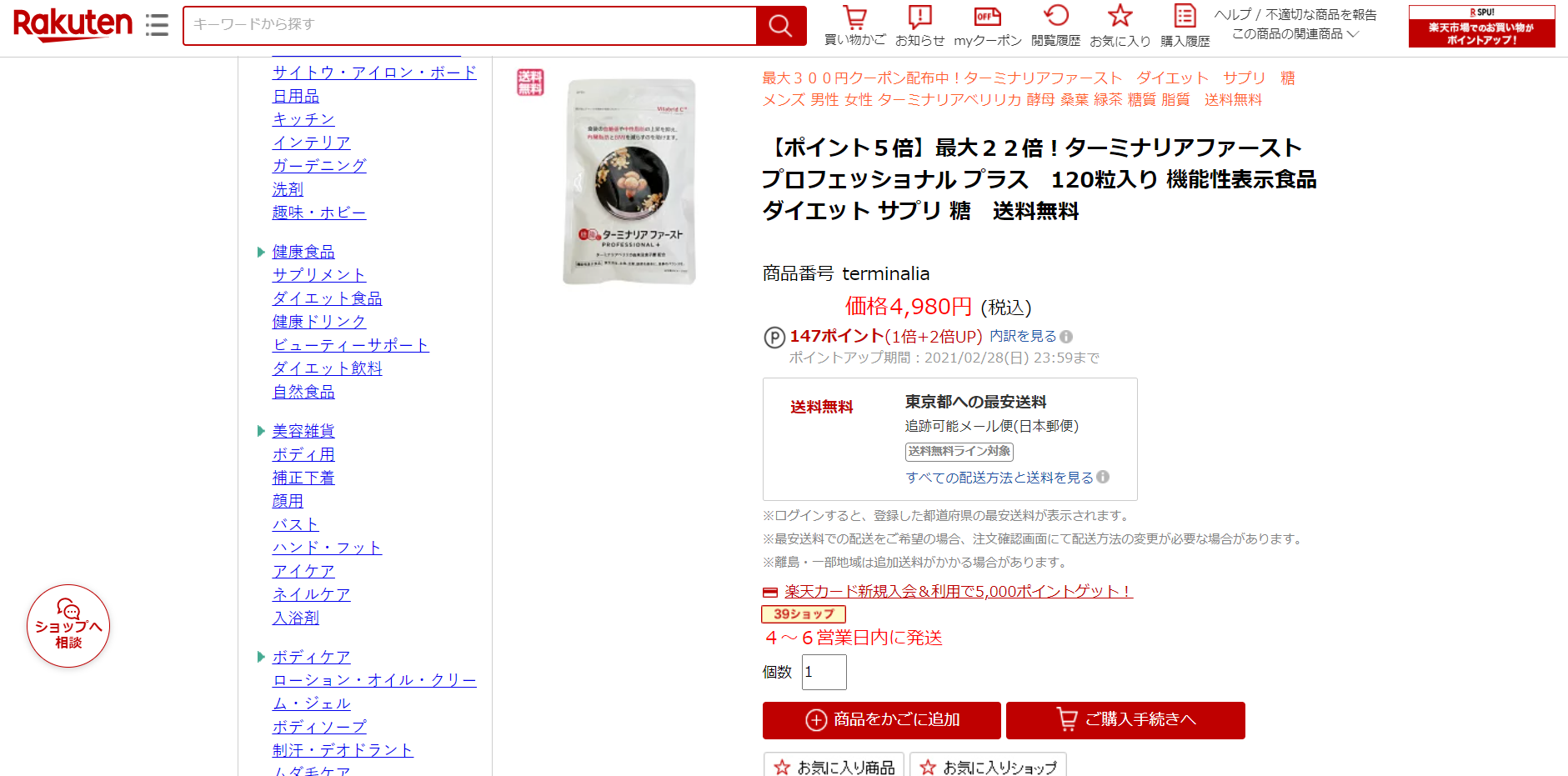The width and height of the screenshot is (1568, 776).
Task: Add the product to cart (商品をかごに追加)
Action: point(882,720)
